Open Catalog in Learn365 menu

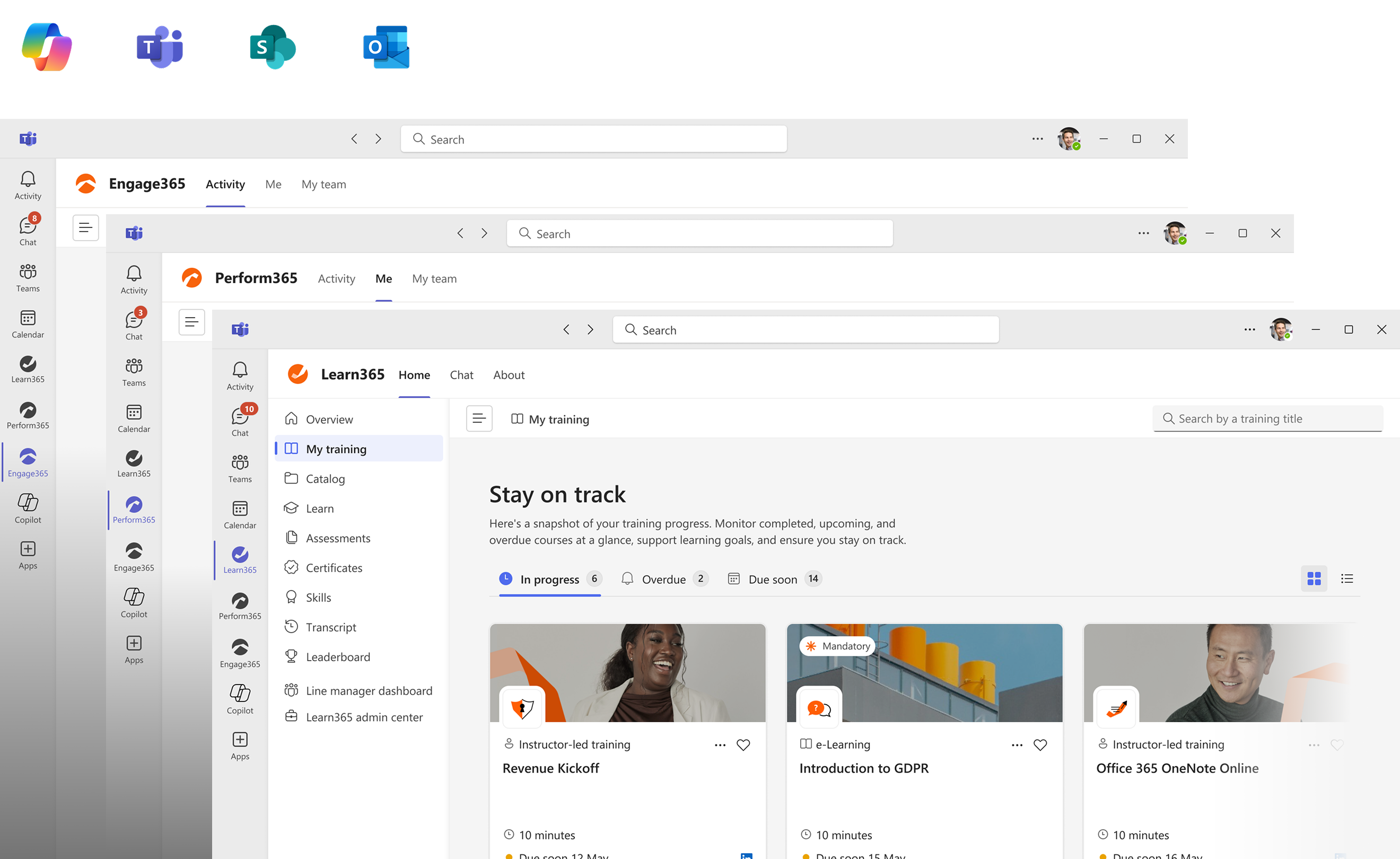pos(359,478)
